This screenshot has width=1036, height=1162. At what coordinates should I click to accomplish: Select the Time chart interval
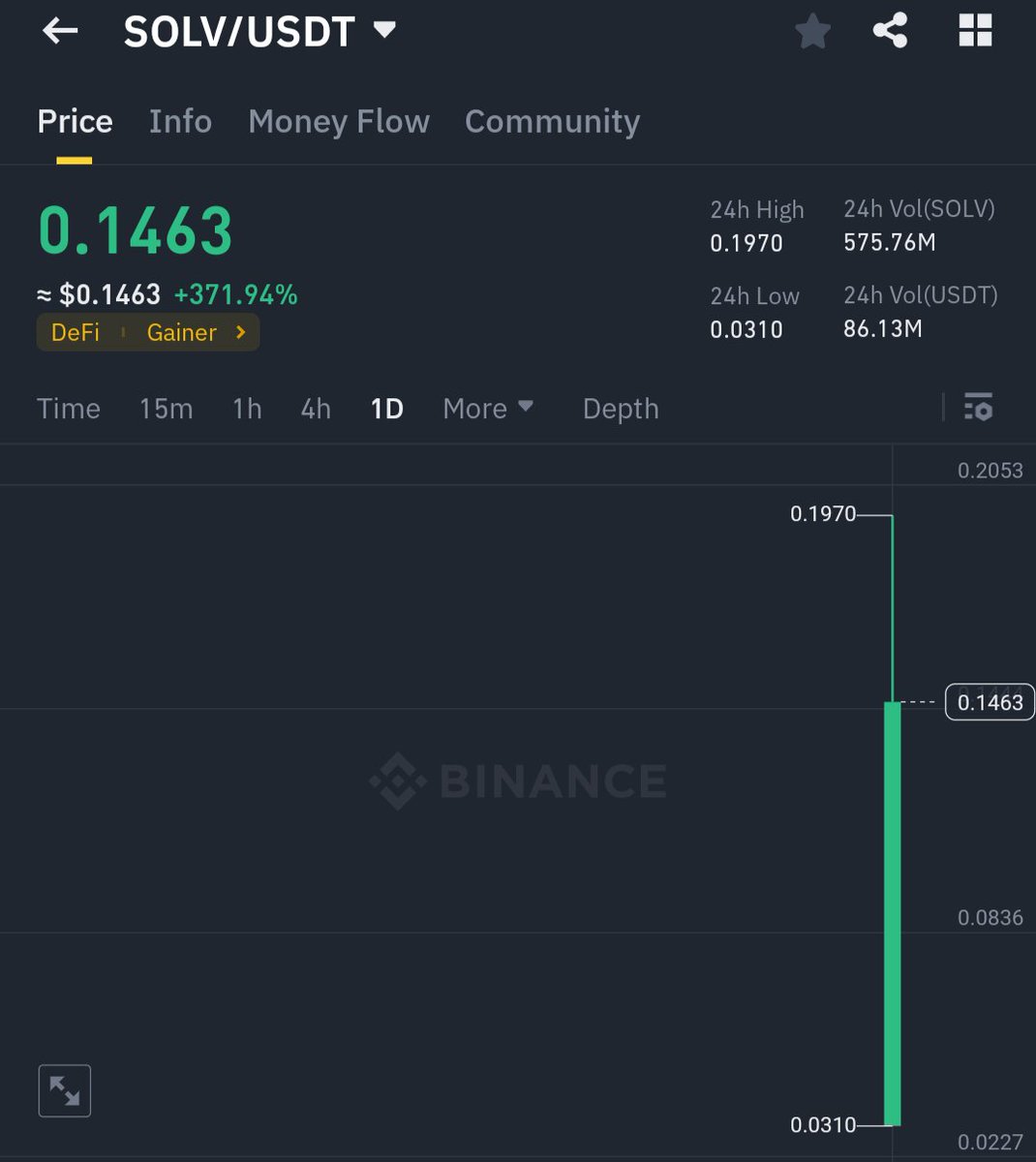(x=69, y=409)
